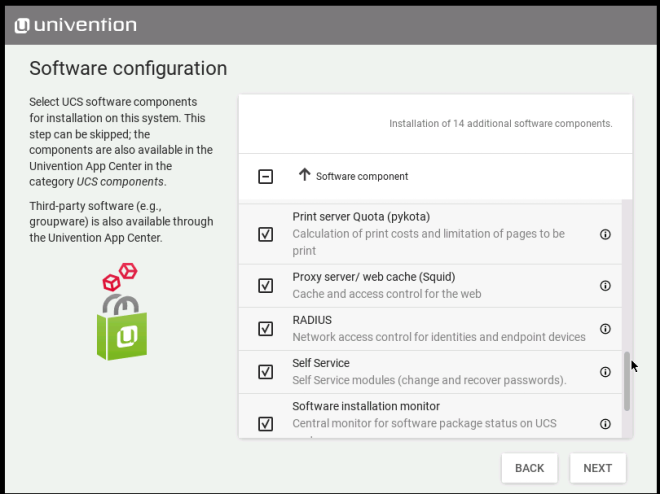View details icon for Self Service
This screenshot has width=660, height=494.
pyautogui.click(x=605, y=372)
